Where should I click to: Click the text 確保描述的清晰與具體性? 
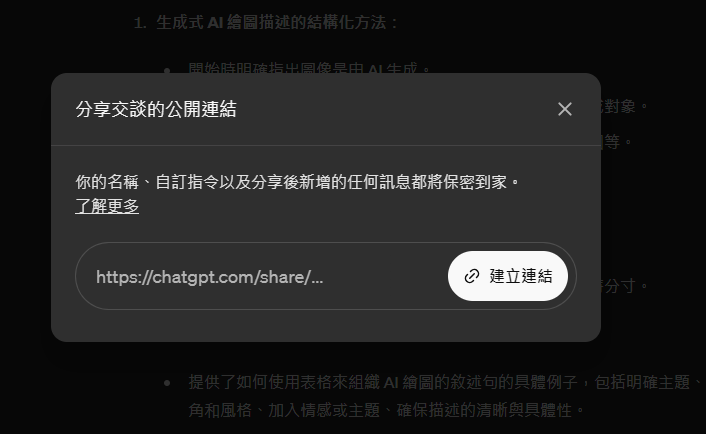point(486,410)
